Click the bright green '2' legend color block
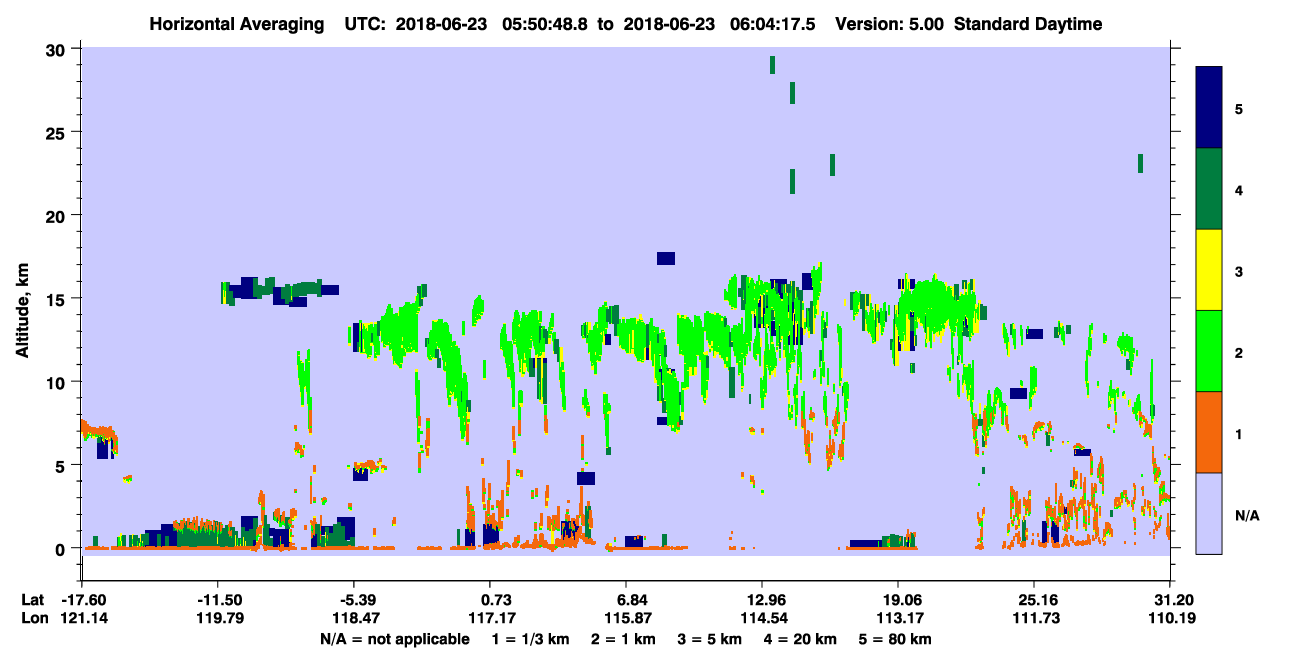Screen dimensions: 1300x667 pos(1209,351)
